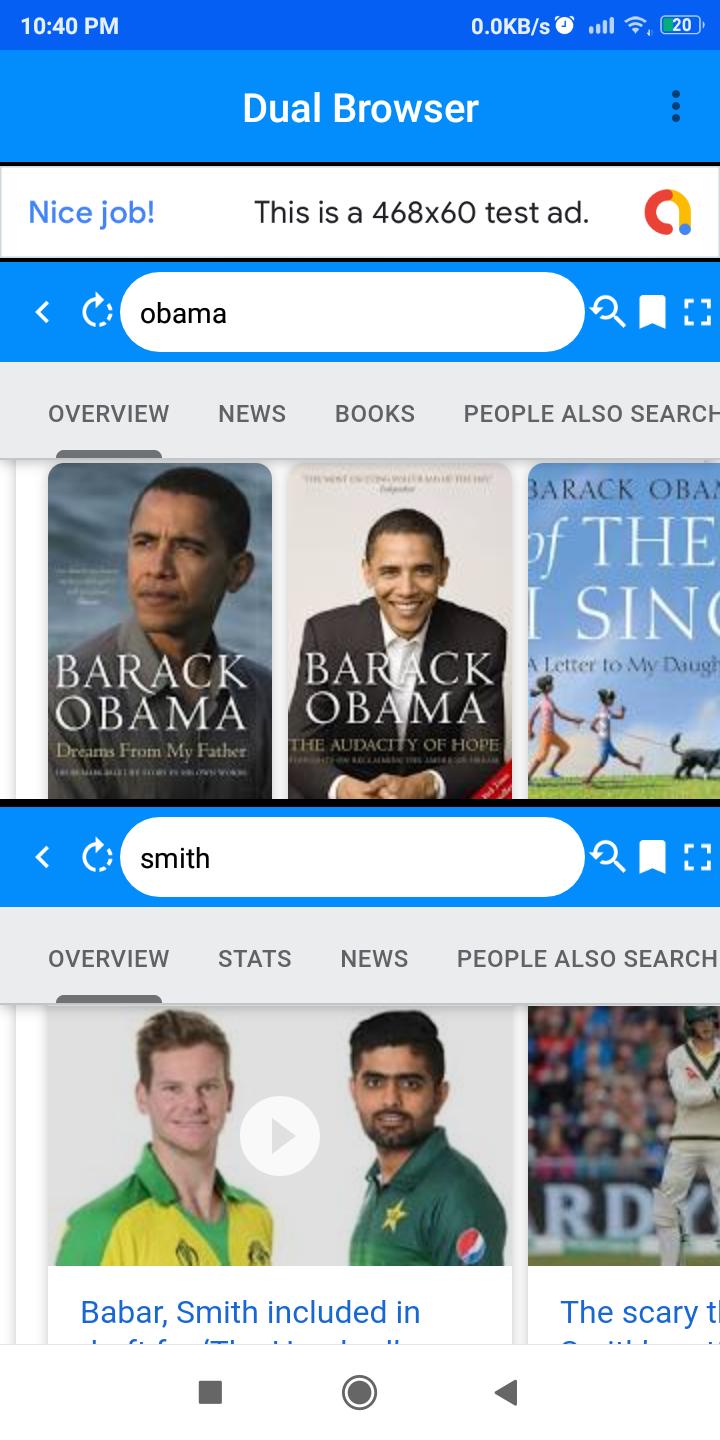Expand obama pane to fullscreen
The image size is (720, 1440).
pyautogui.click(x=697, y=313)
